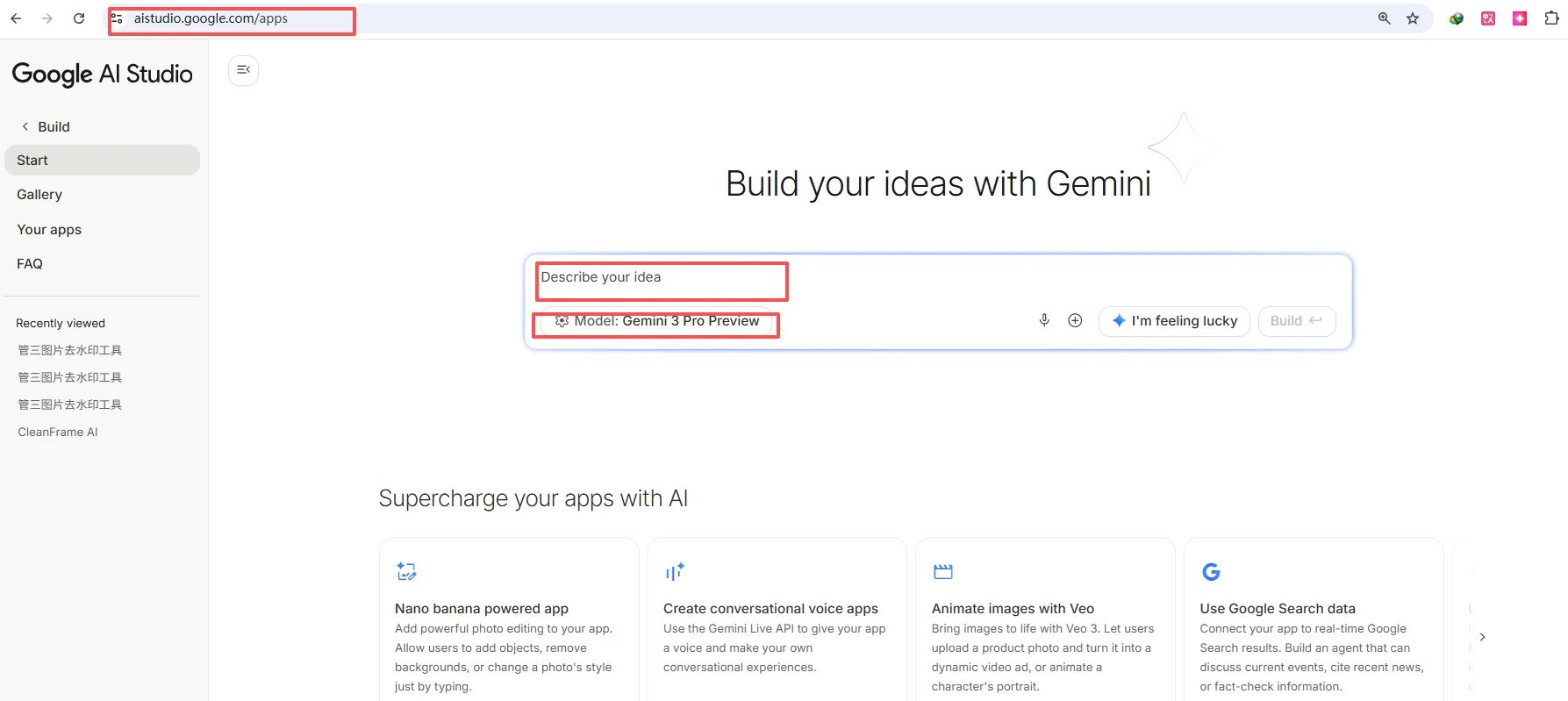Select the Nano banana powered app card

(x=509, y=623)
